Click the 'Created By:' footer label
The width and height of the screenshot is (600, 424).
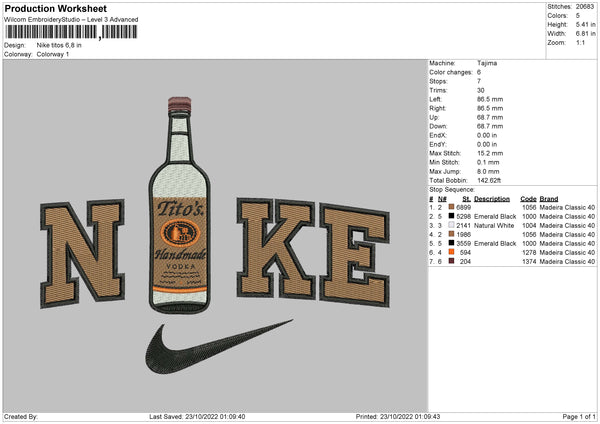21,416
